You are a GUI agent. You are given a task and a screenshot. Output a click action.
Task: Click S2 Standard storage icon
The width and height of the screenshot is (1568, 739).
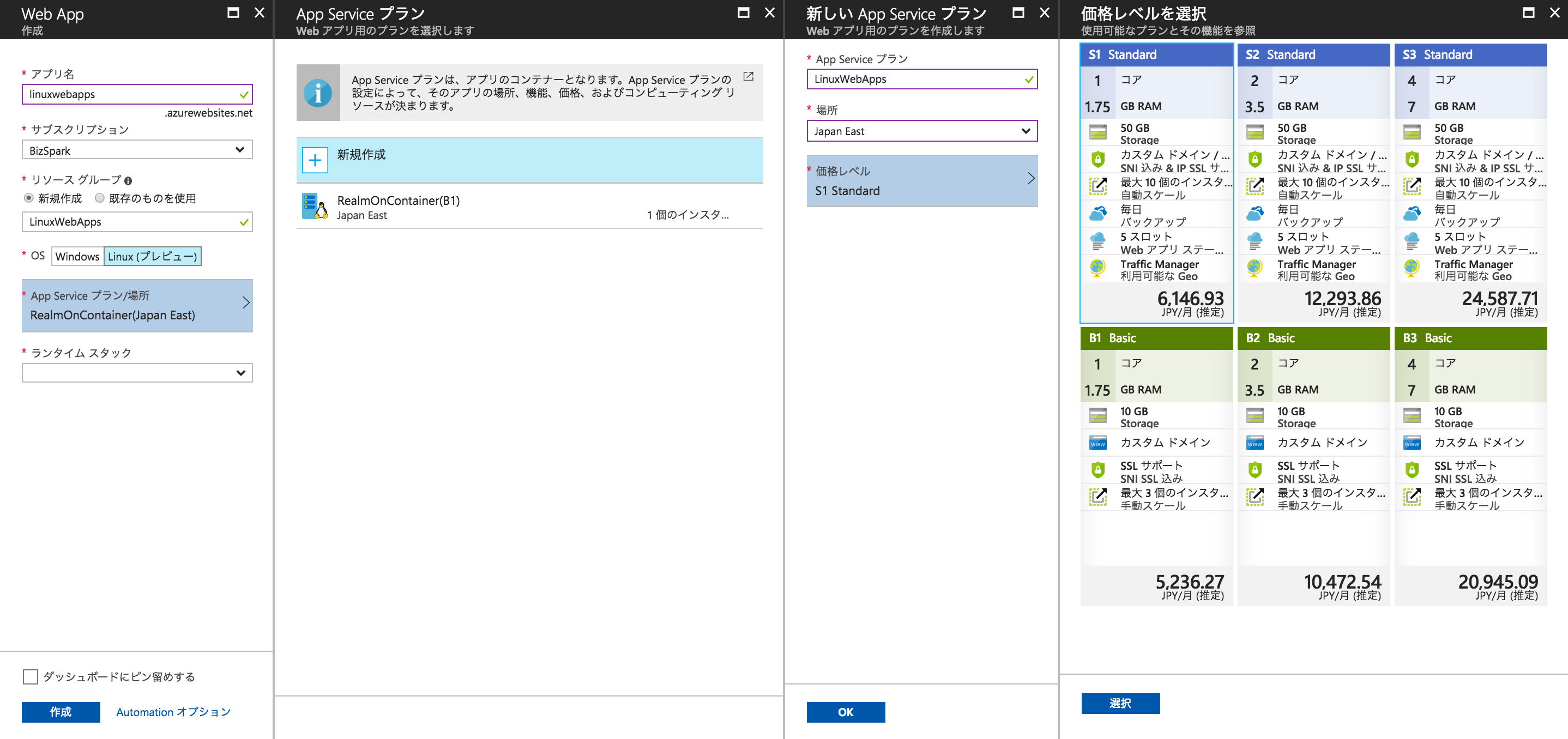click(1255, 132)
